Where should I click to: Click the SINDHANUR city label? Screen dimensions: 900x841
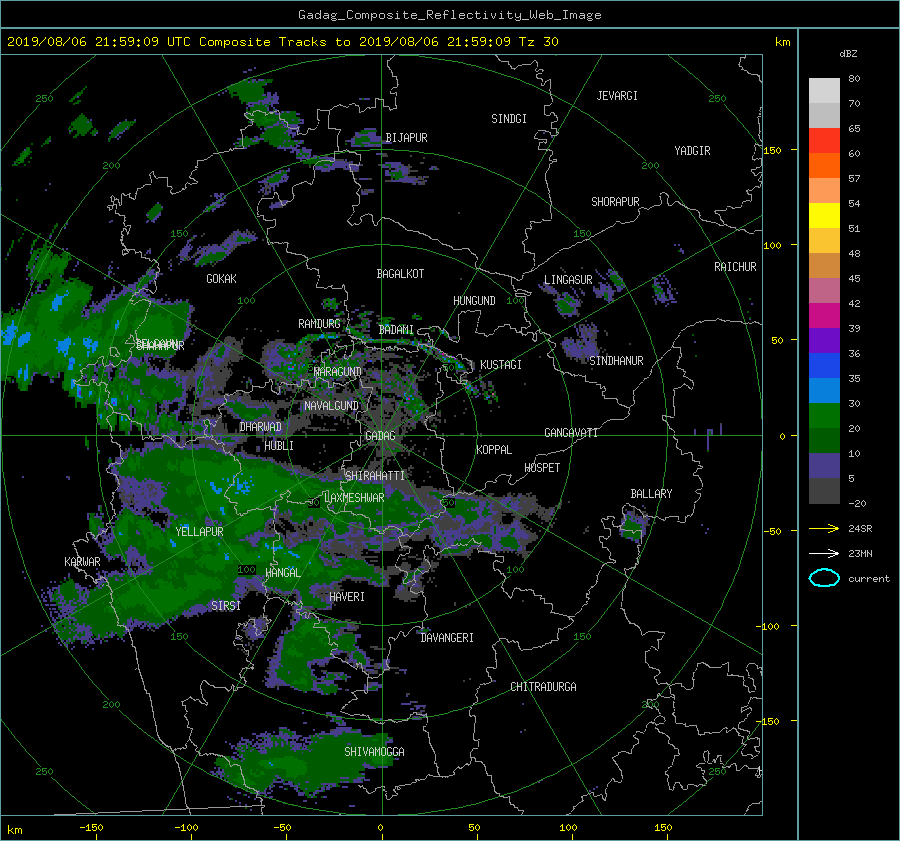click(x=616, y=361)
